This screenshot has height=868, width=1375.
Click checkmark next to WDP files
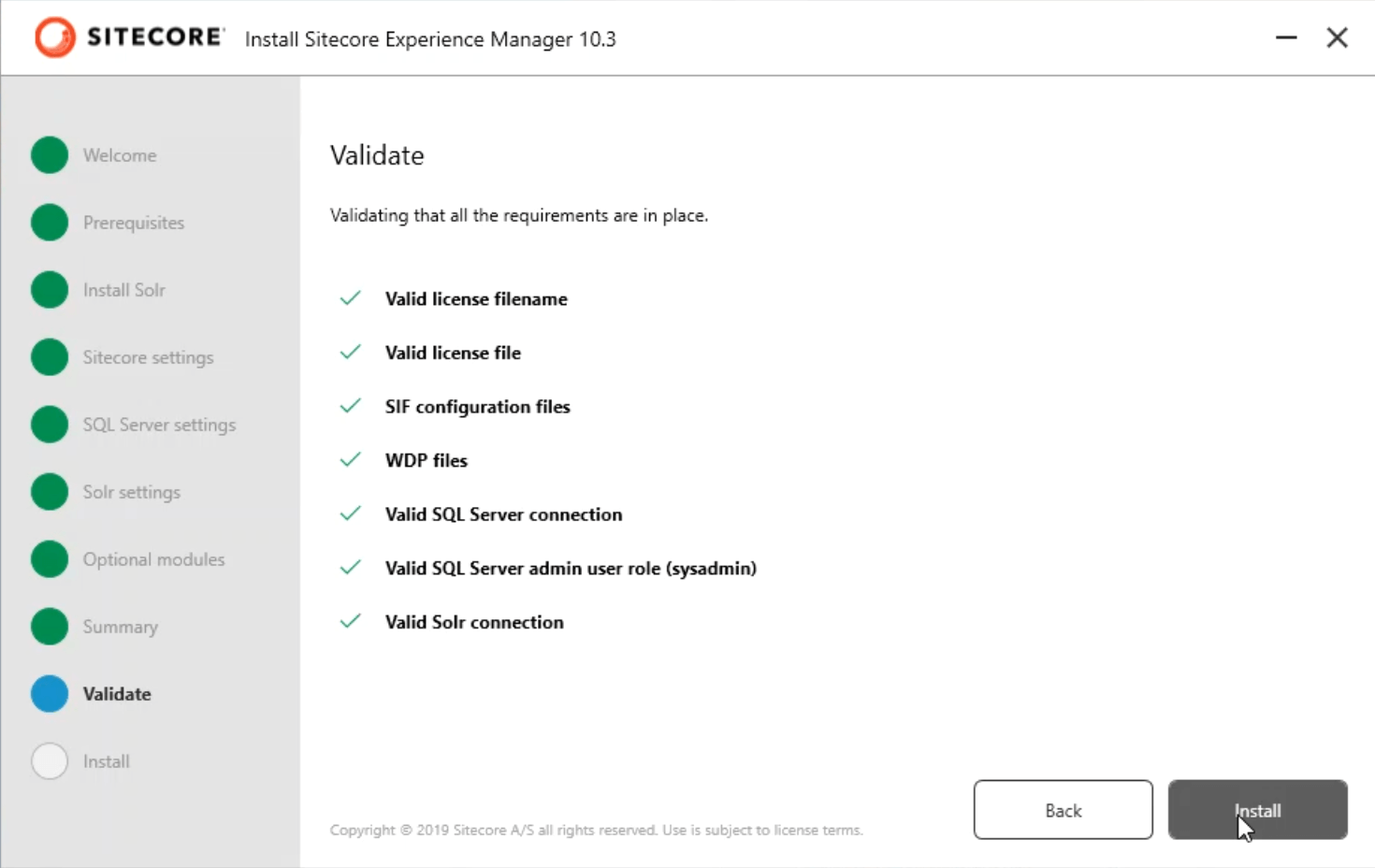[x=351, y=460]
